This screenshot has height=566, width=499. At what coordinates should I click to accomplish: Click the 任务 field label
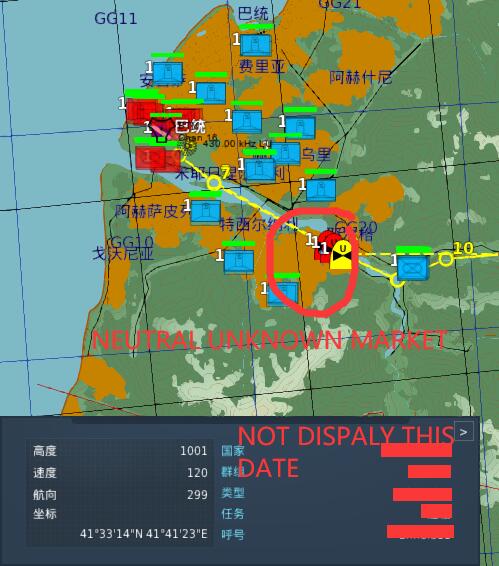point(233,514)
